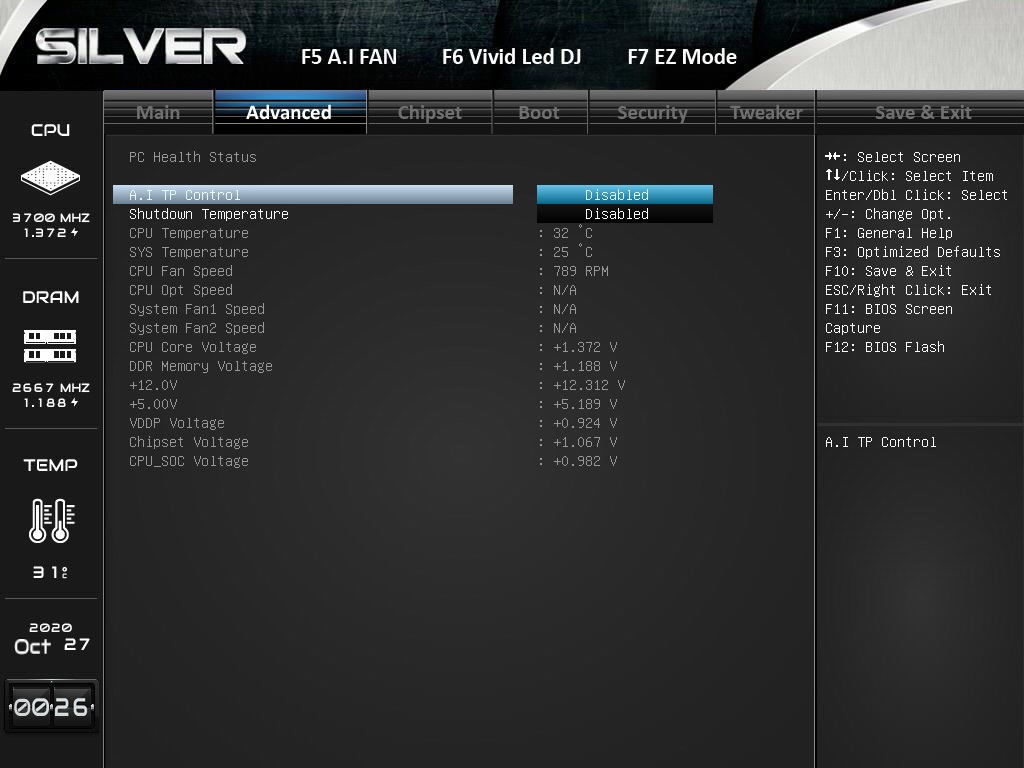Click the flip clock display
Screen dimensions: 1024x768
point(51,707)
